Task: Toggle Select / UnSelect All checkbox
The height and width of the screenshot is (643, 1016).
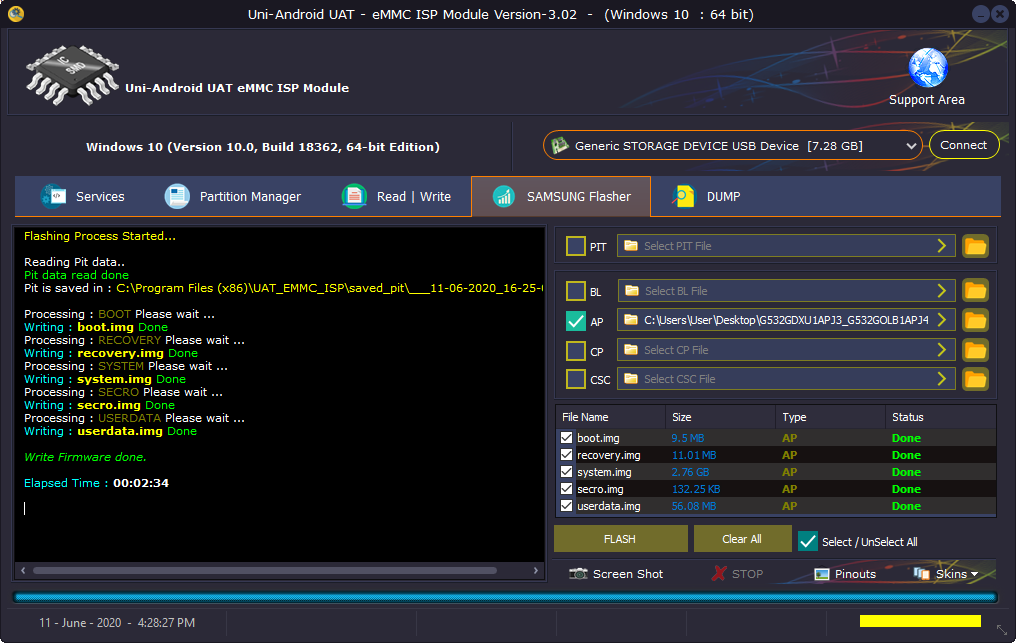Action: pos(808,541)
